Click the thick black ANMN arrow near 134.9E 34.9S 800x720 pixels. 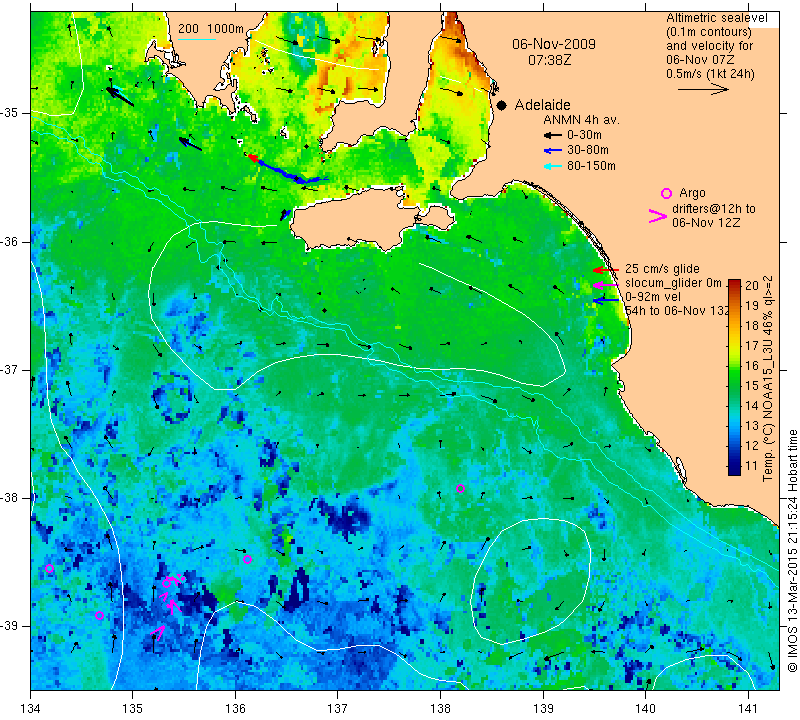click(x=120, y=96)
